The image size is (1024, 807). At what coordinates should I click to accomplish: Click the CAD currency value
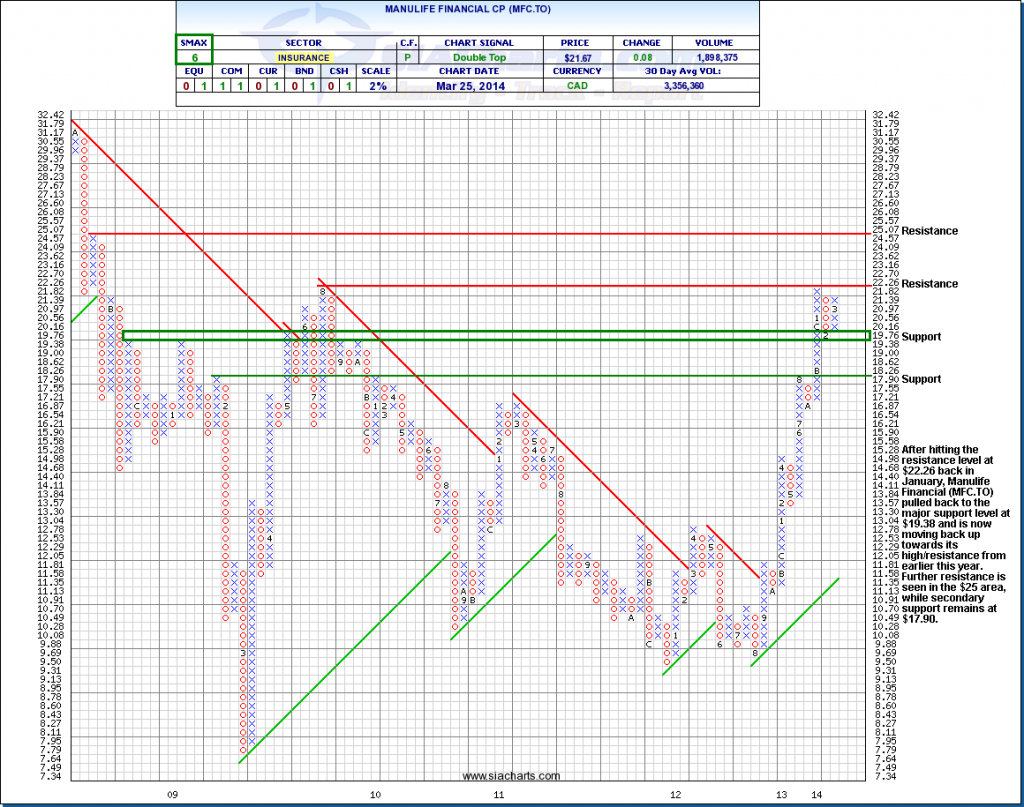[x=579, y=85]
